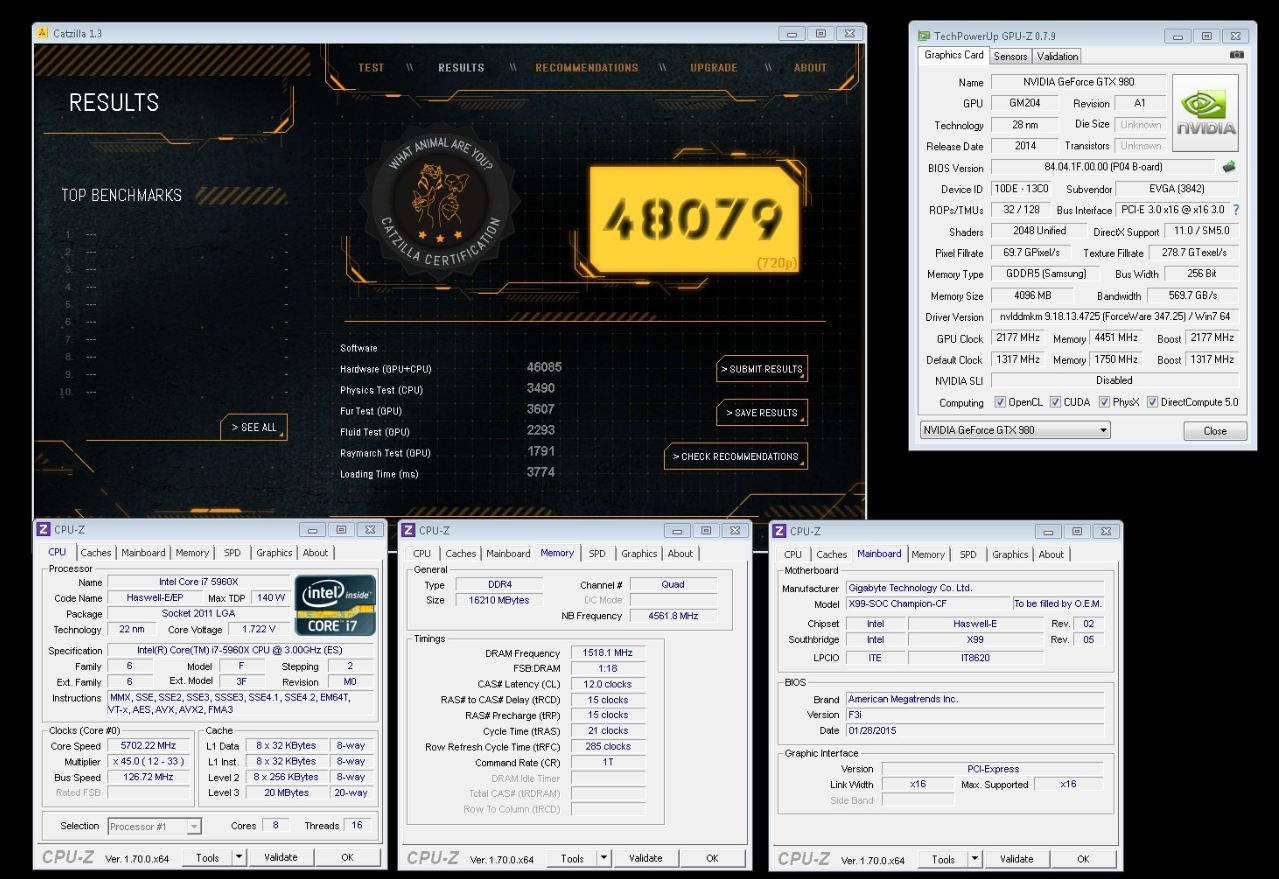
Task: Toggle the DirectCompute 5.0 checkbox
Action: point(1152,402)
